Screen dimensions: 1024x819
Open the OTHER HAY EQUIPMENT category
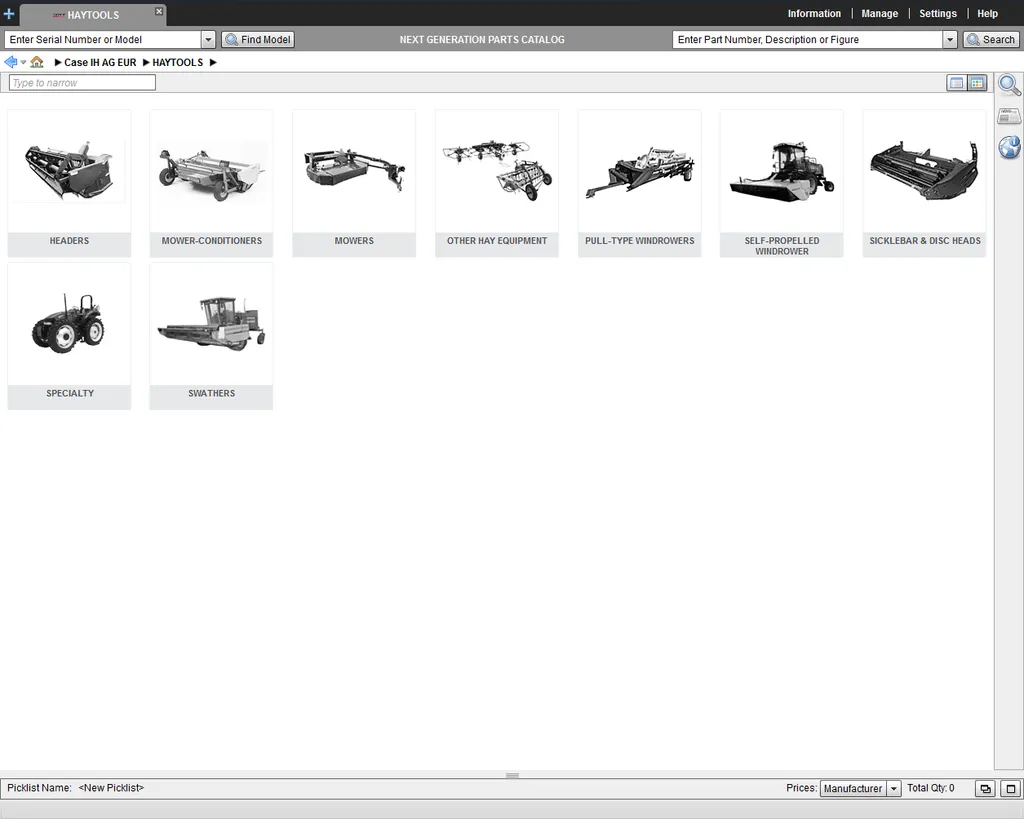(497, 183)
